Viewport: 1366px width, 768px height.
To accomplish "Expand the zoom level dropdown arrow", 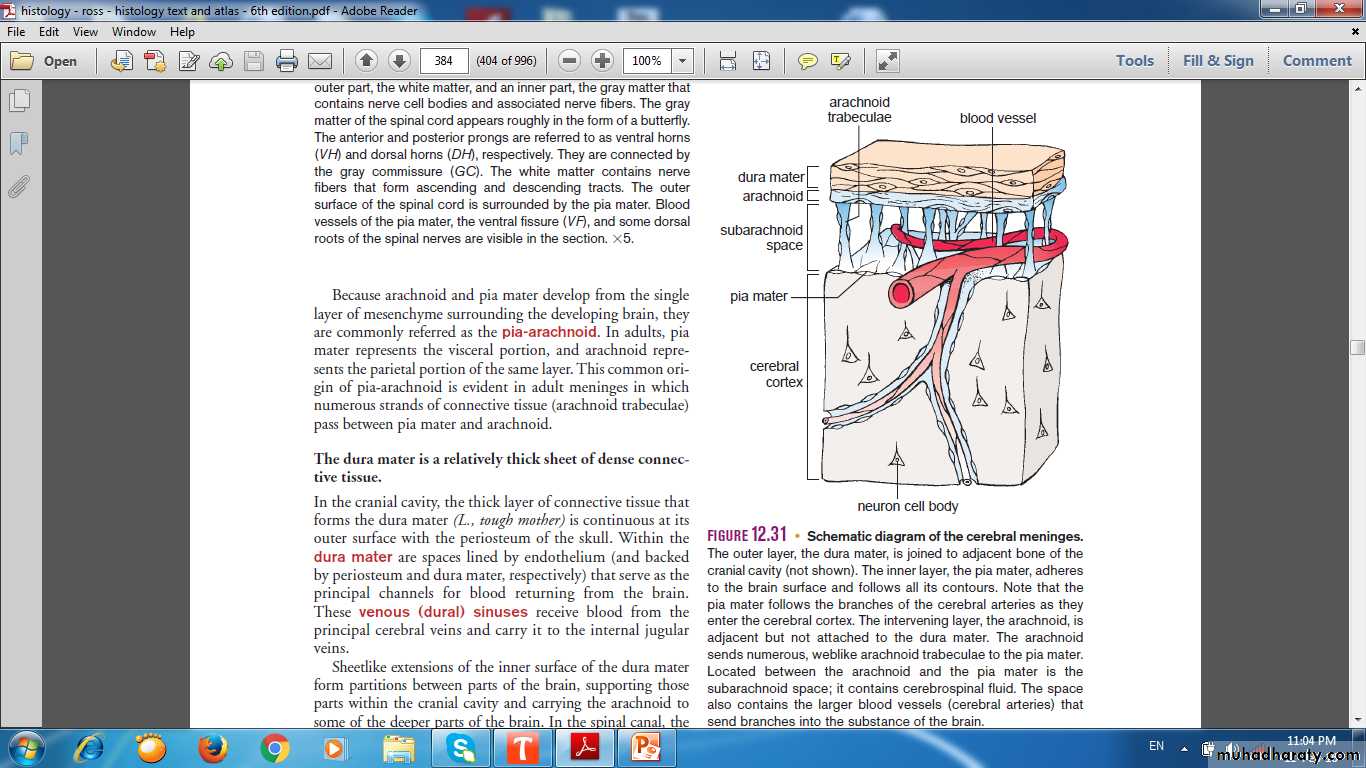I will click(x=683, y=61).
